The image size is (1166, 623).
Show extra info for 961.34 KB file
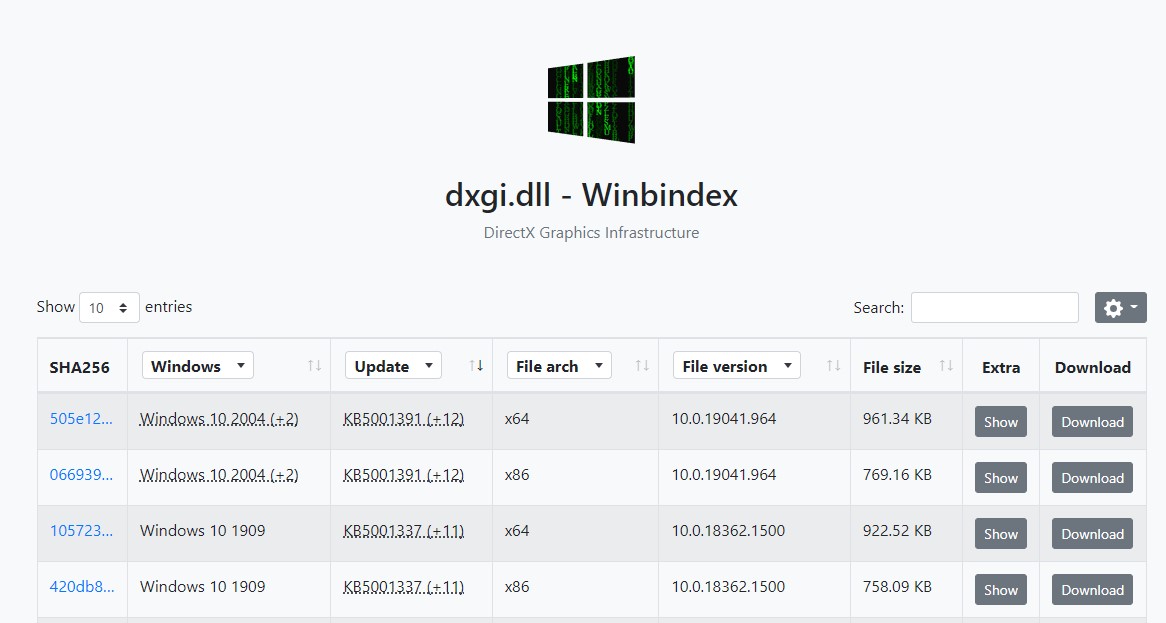pos(1000,422)
